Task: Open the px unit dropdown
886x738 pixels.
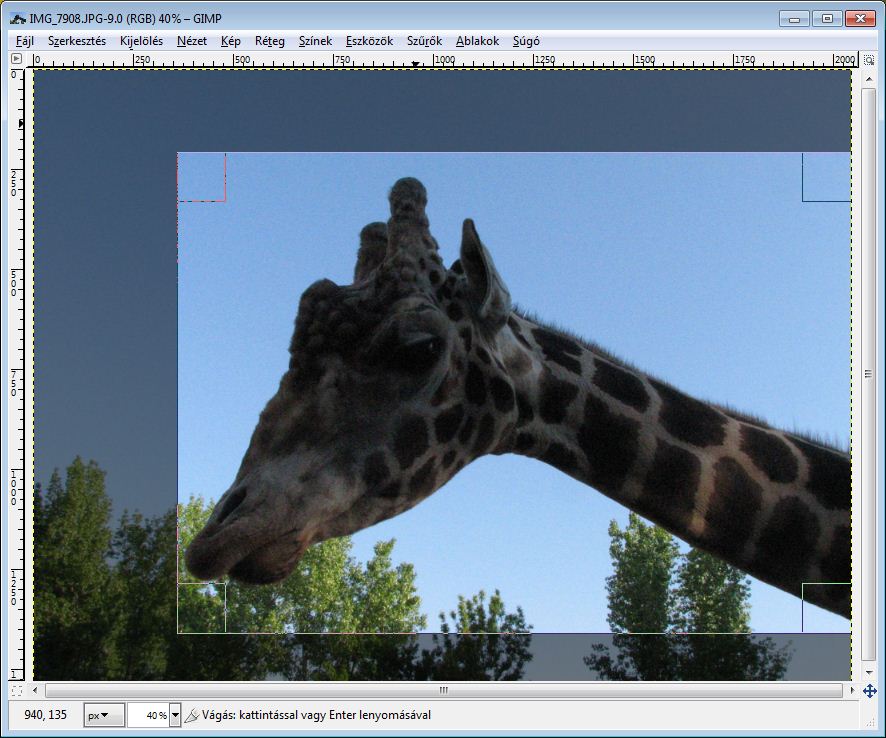Action: click(104, 715)
